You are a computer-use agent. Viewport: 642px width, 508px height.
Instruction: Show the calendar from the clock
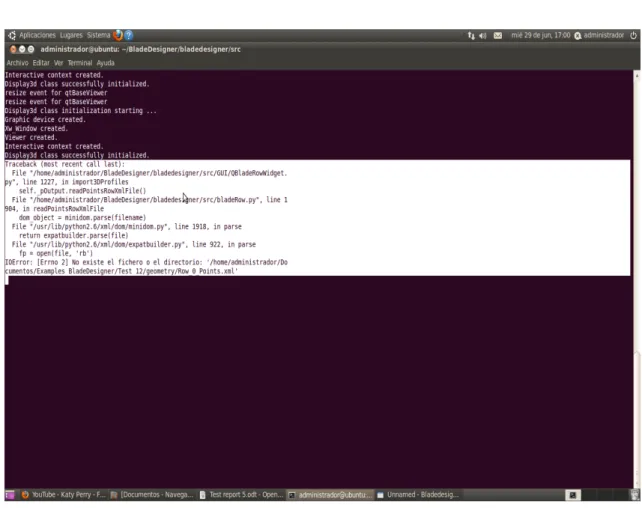(540, 35)
